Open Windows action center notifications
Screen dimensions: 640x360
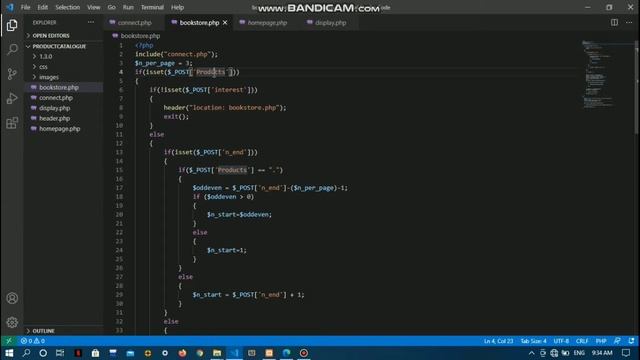(x=626, y=353)
